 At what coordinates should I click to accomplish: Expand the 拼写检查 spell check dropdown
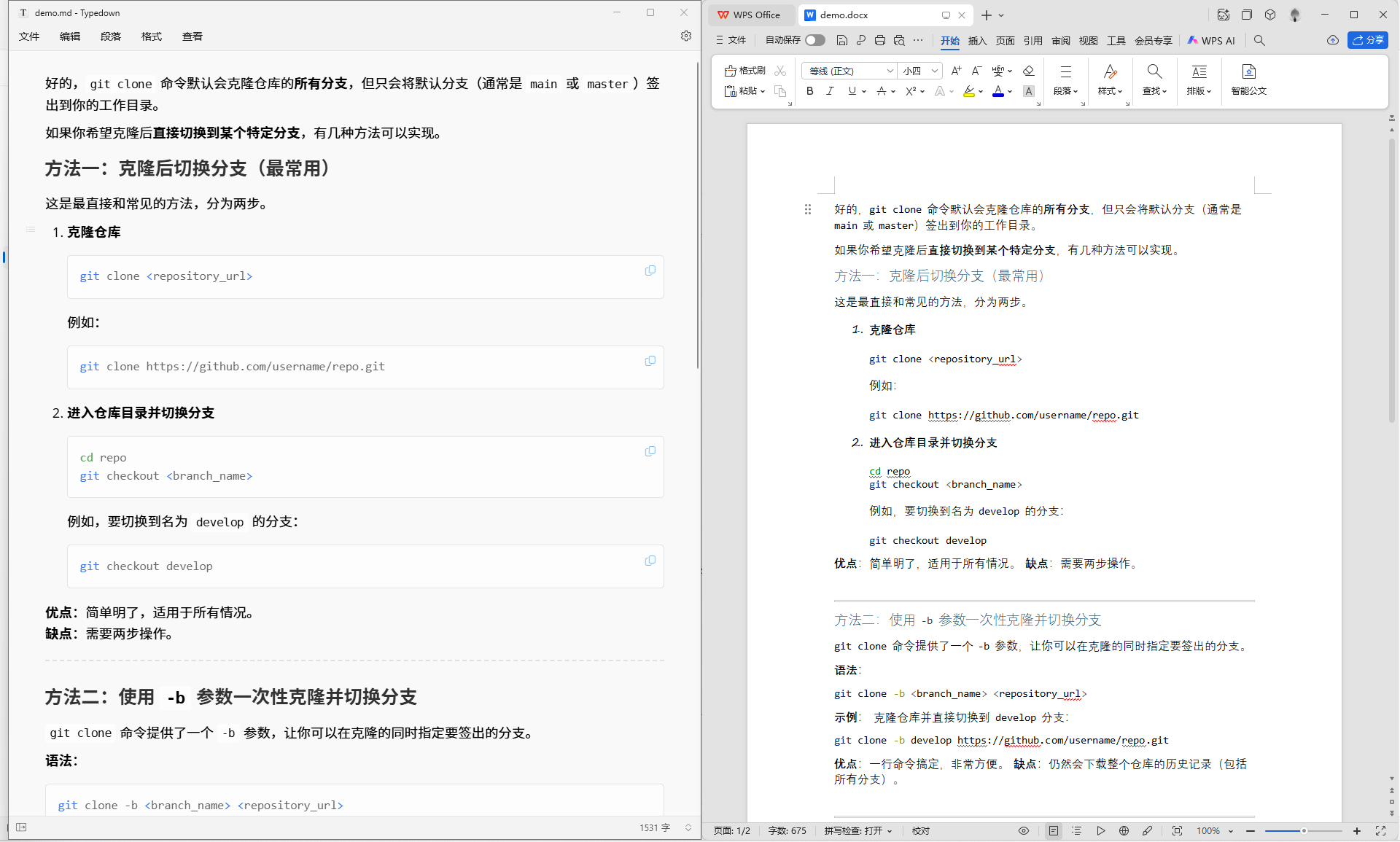click(890, 831)
